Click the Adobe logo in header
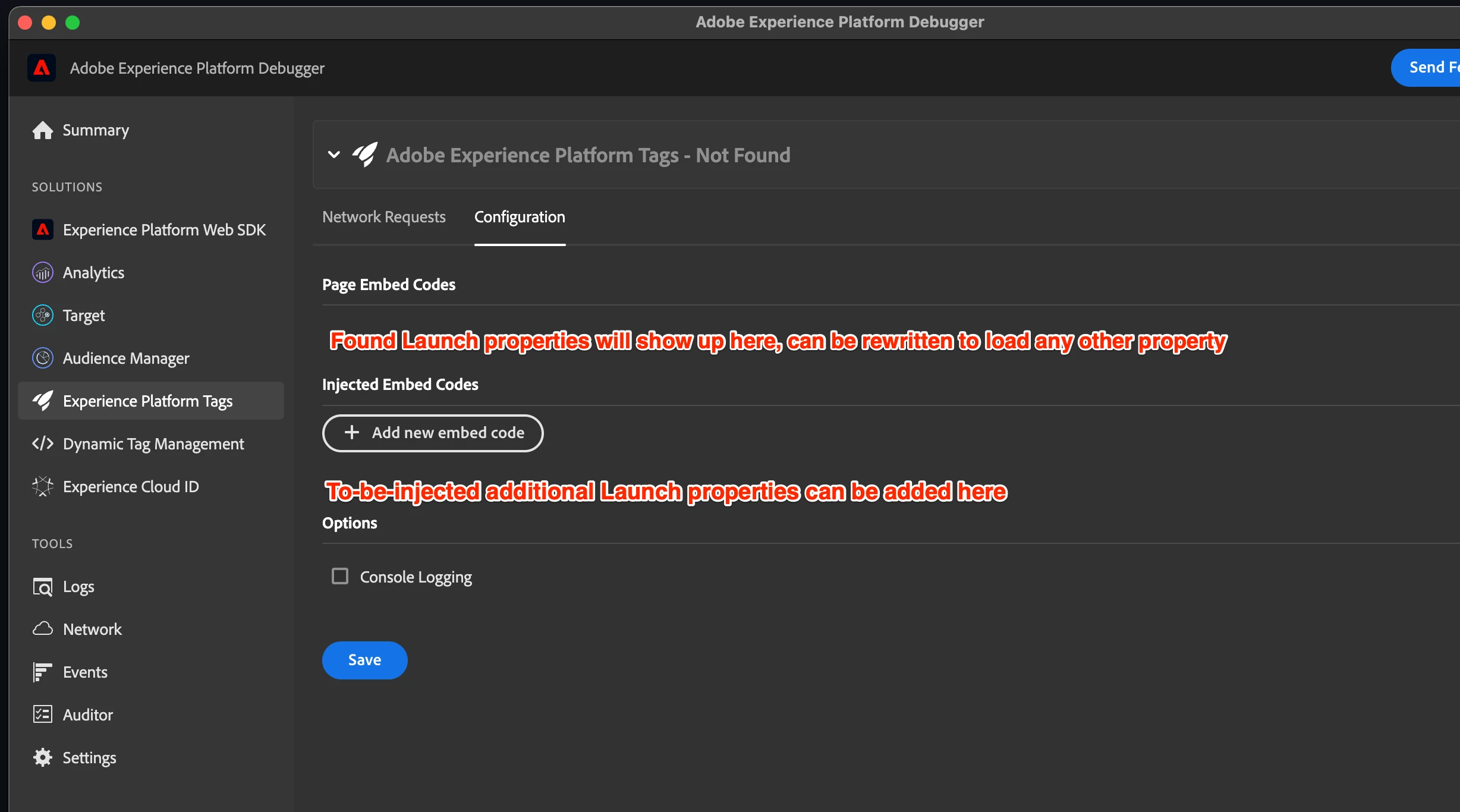Viewport: 1460px width, 812px height. pos(42,68)
